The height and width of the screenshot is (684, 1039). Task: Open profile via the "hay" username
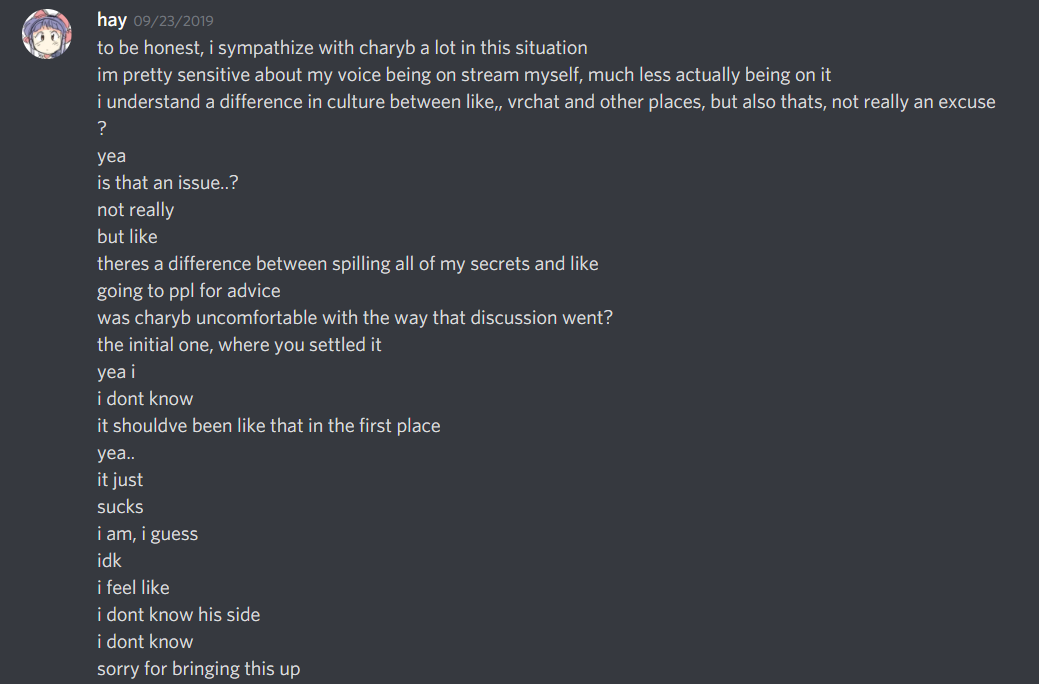pyautogui.click(x=111, y=20)
